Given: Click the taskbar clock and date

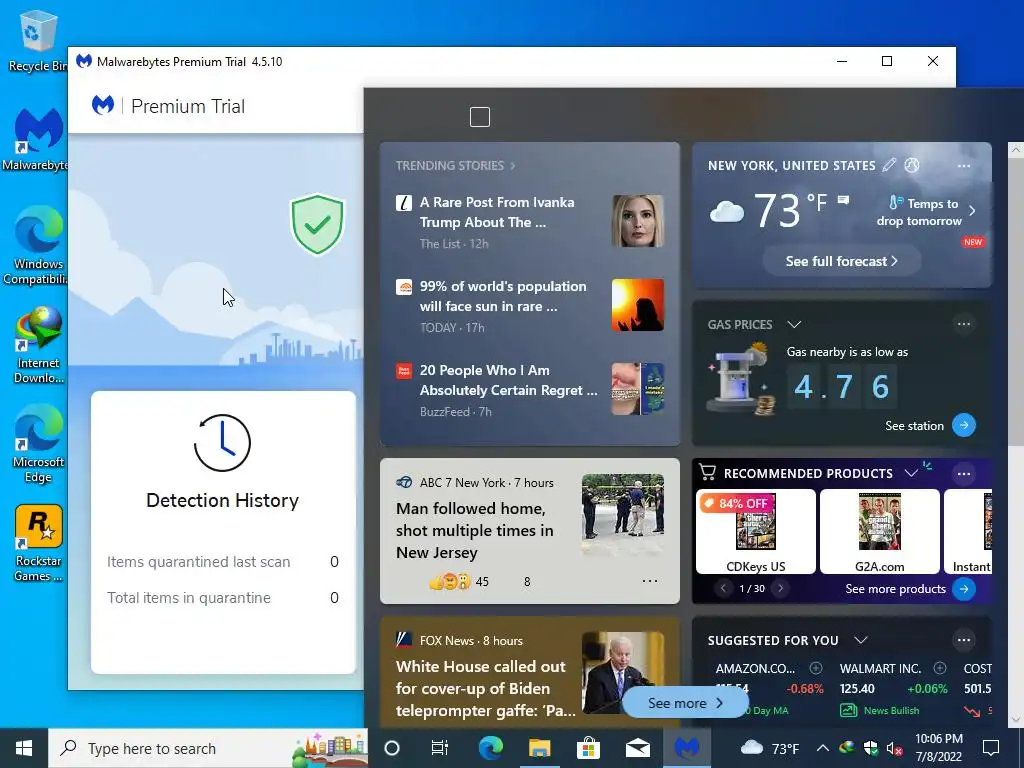Looking at the screenshot, I should (938, 748).
